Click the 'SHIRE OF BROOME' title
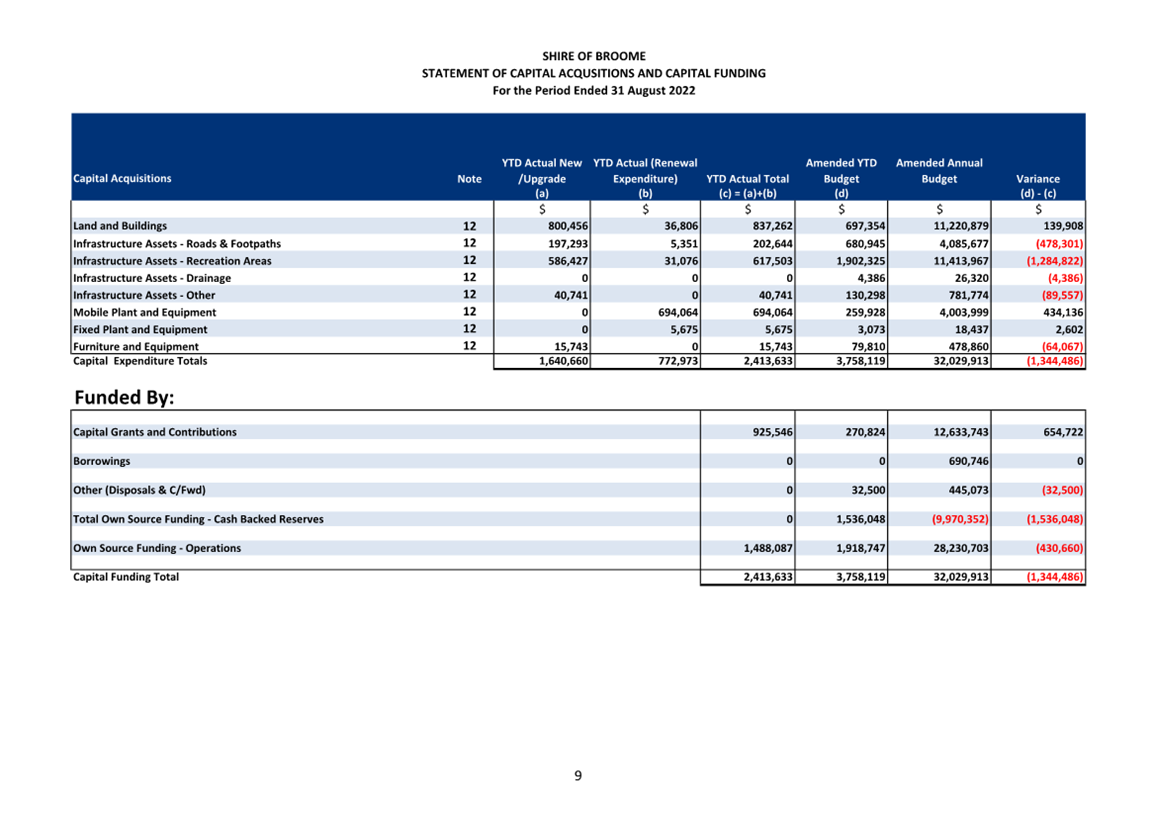Image resolution: width=1156 pixels, height=817 pixels. 593,56
